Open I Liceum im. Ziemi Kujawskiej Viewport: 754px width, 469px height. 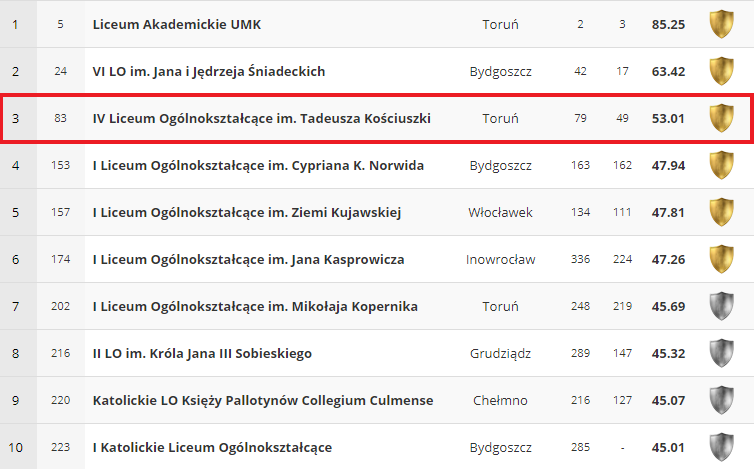248,212
